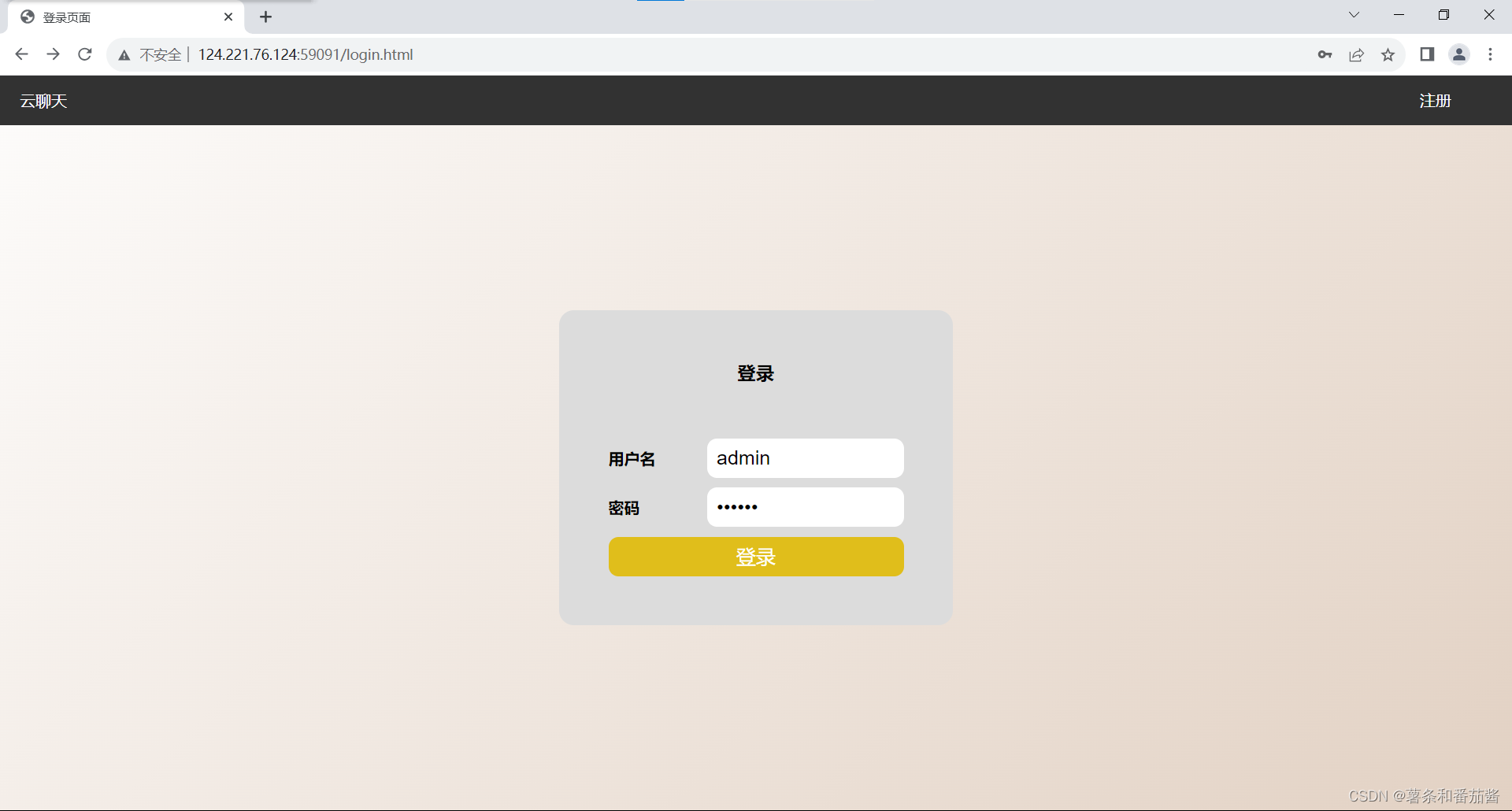
Task: Restore down the browser window
Action: point(1443,15)
